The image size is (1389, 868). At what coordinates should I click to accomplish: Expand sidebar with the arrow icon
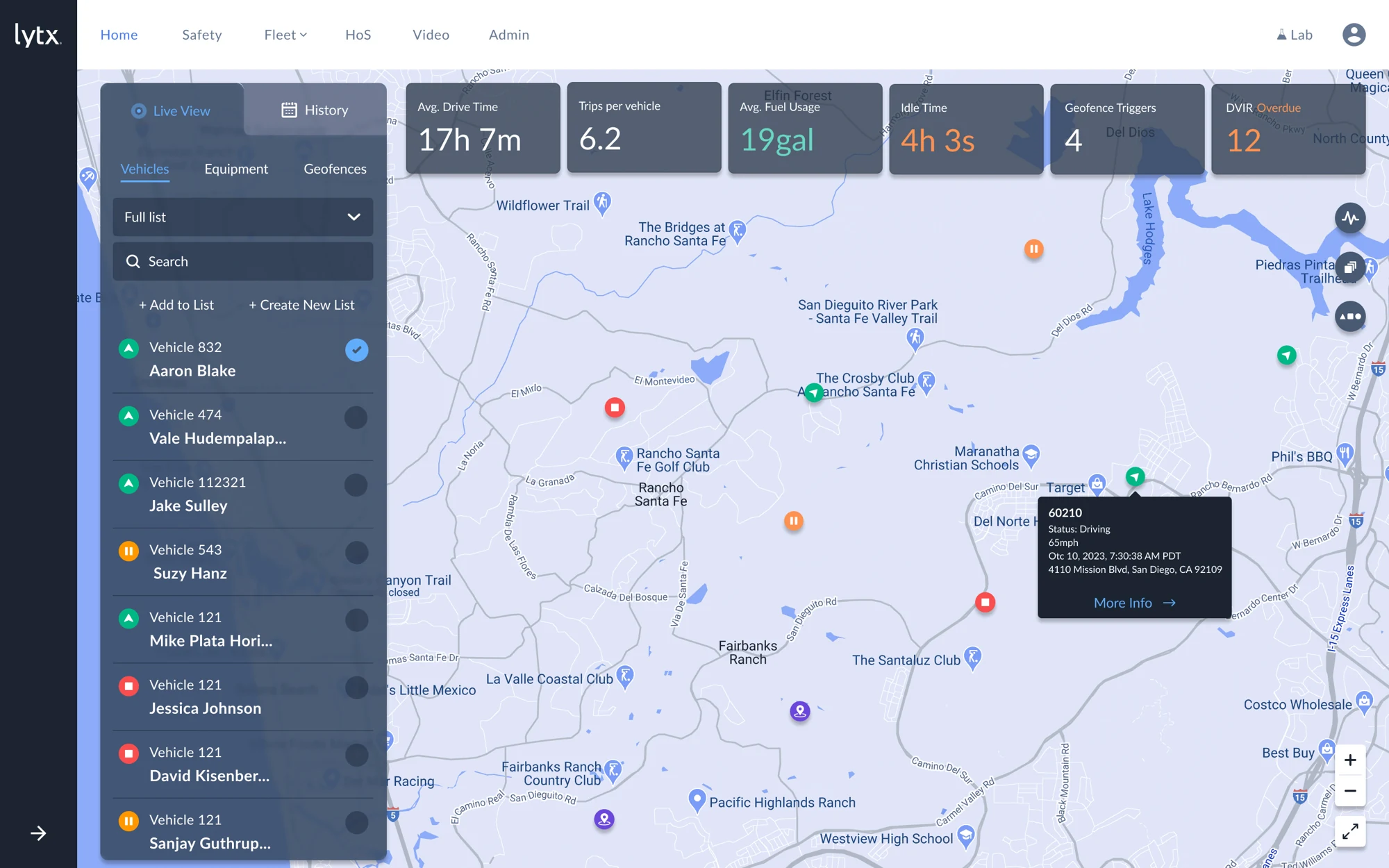[x=38, y=833]
